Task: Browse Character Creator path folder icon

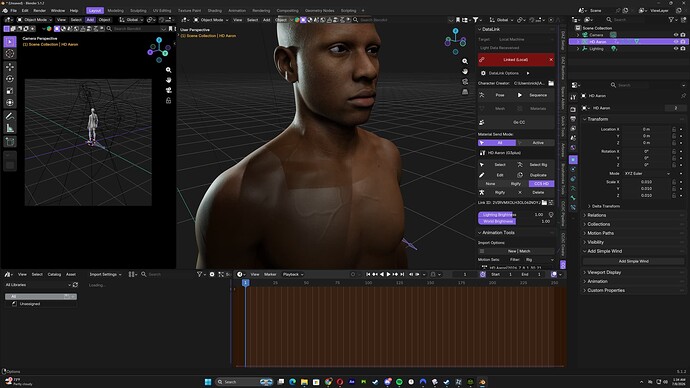Action: click(x=551, y=83)
